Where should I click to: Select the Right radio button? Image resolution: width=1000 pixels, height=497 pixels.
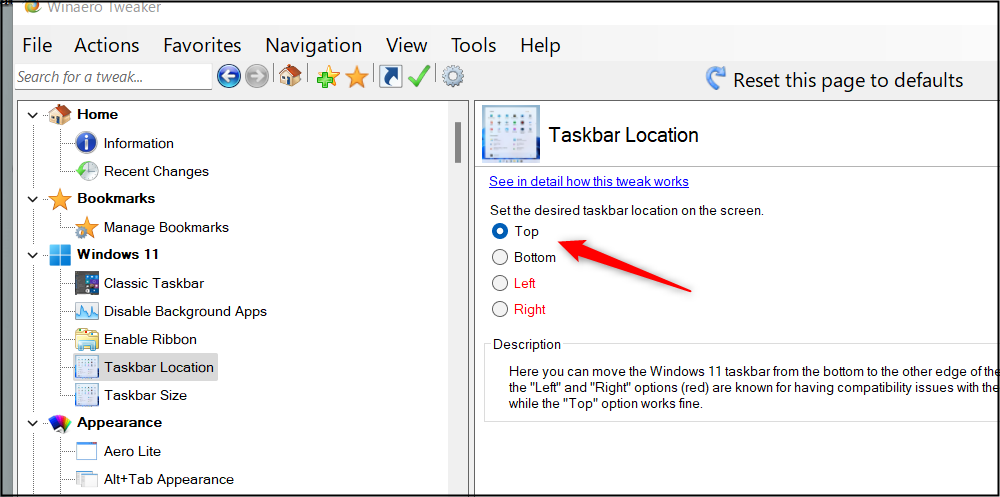tap(500, 309)
